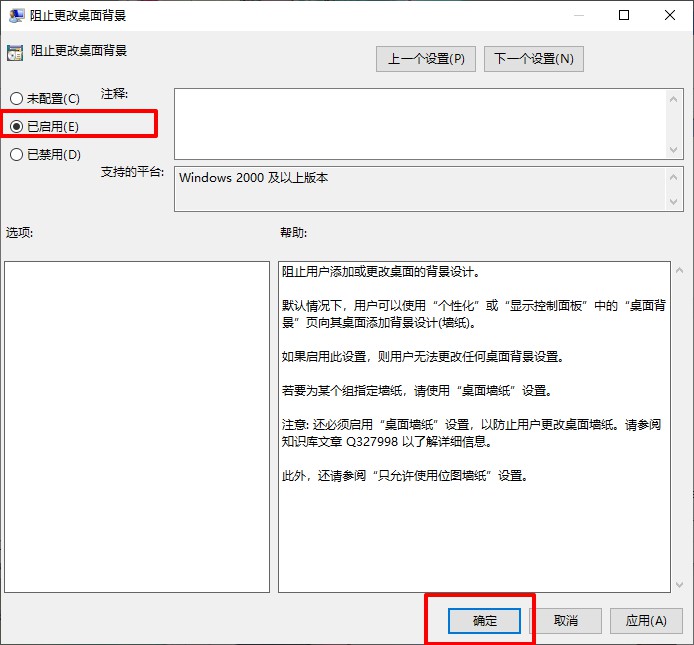The height and width of the screenshot is (645, 694).
Task: Minimize the 阻止更改桌面背景 window
Action: [577, 16]
